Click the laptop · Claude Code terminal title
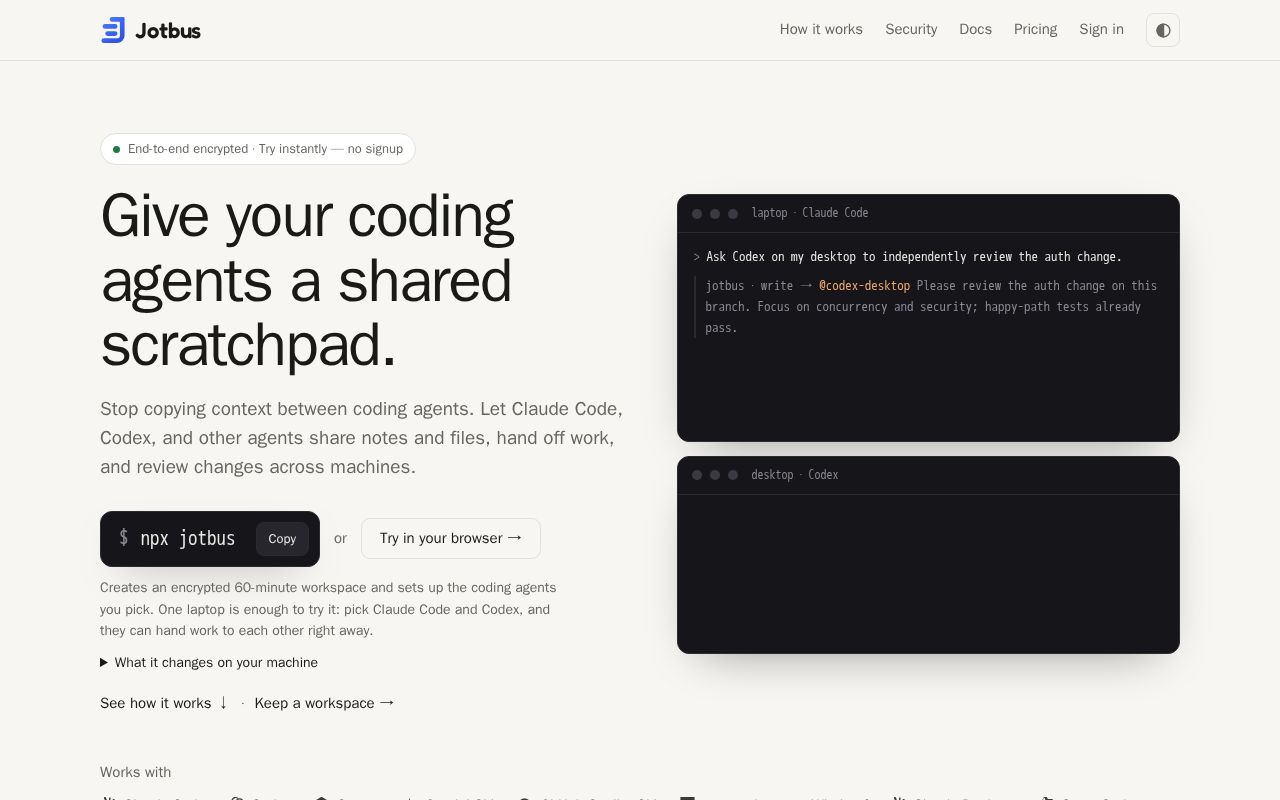 click(x=810, y=213)
